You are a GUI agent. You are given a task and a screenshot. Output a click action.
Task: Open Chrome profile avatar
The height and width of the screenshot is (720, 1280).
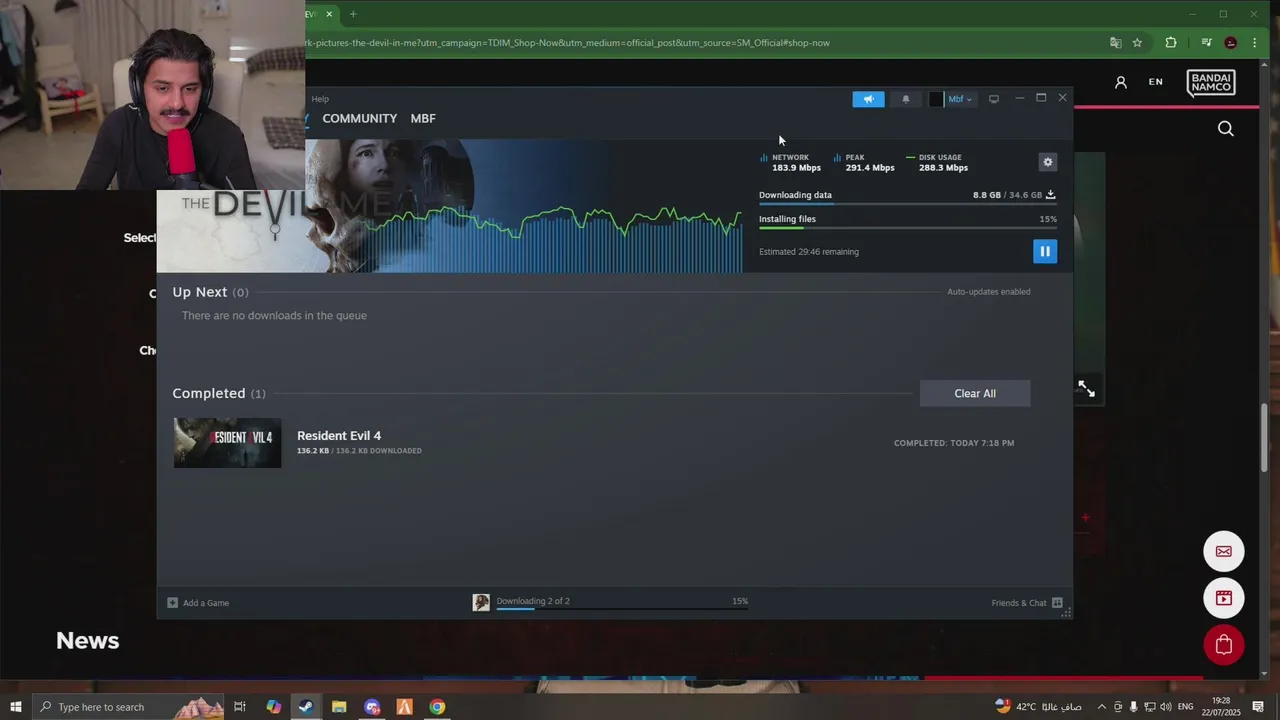(x=1231, y=43)
